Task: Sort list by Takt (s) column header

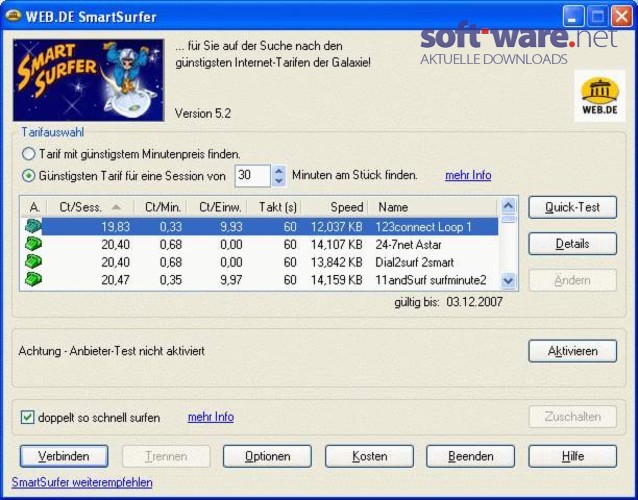Action: click(x=274, y=207)
